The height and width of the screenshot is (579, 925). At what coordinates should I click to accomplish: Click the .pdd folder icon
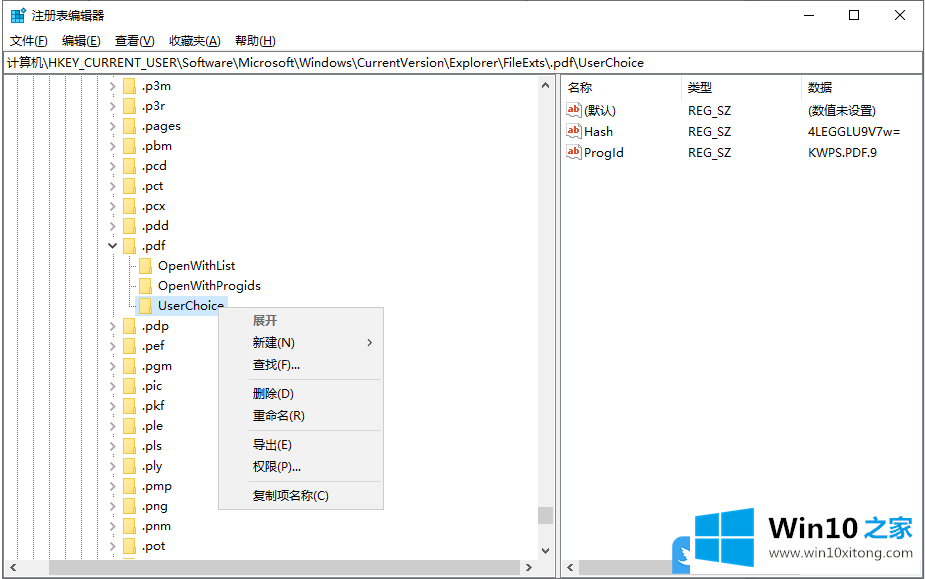point(129,226)
